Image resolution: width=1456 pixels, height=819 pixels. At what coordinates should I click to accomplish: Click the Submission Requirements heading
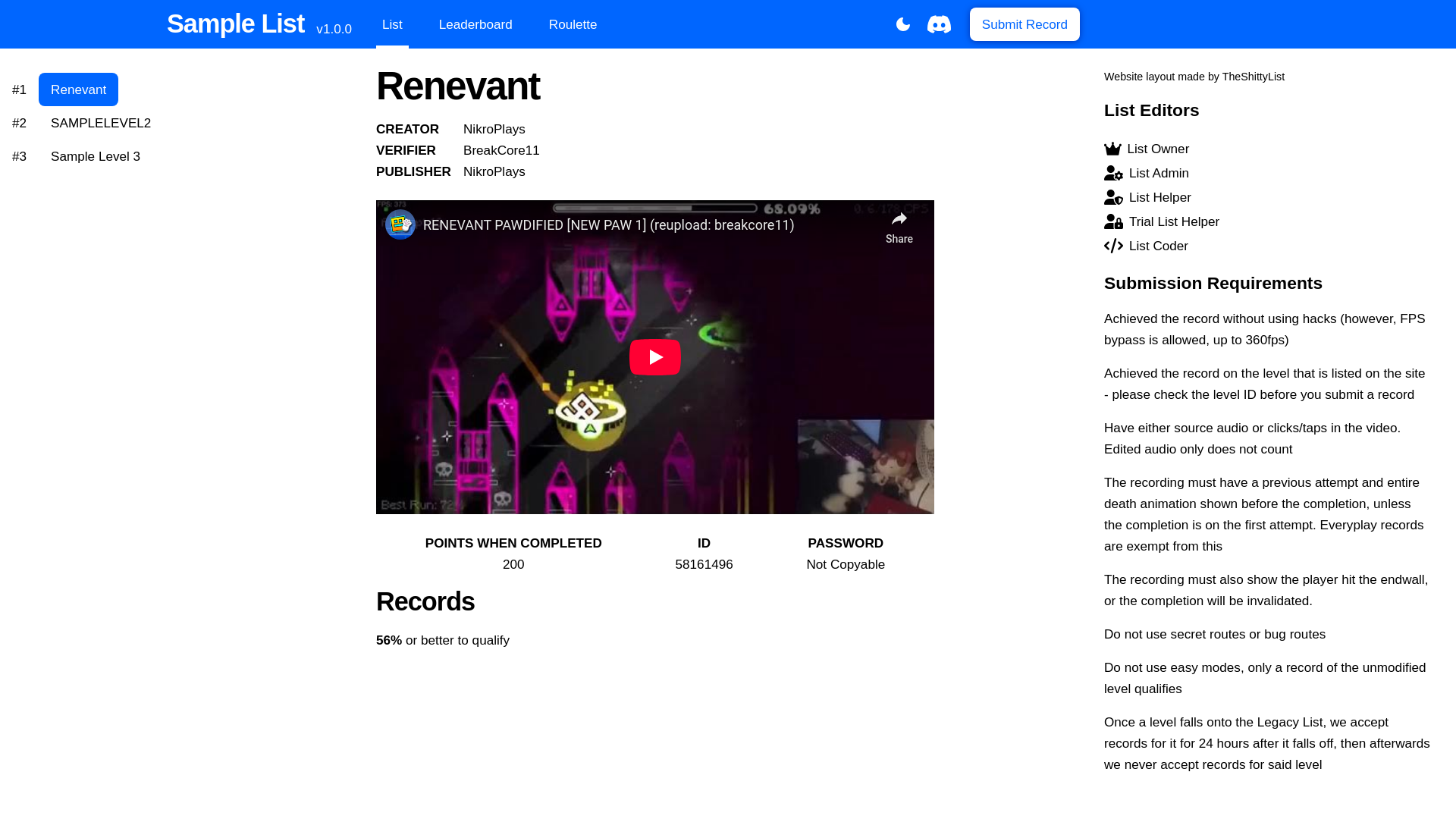pyautogui.click(x=1213, y=283)
